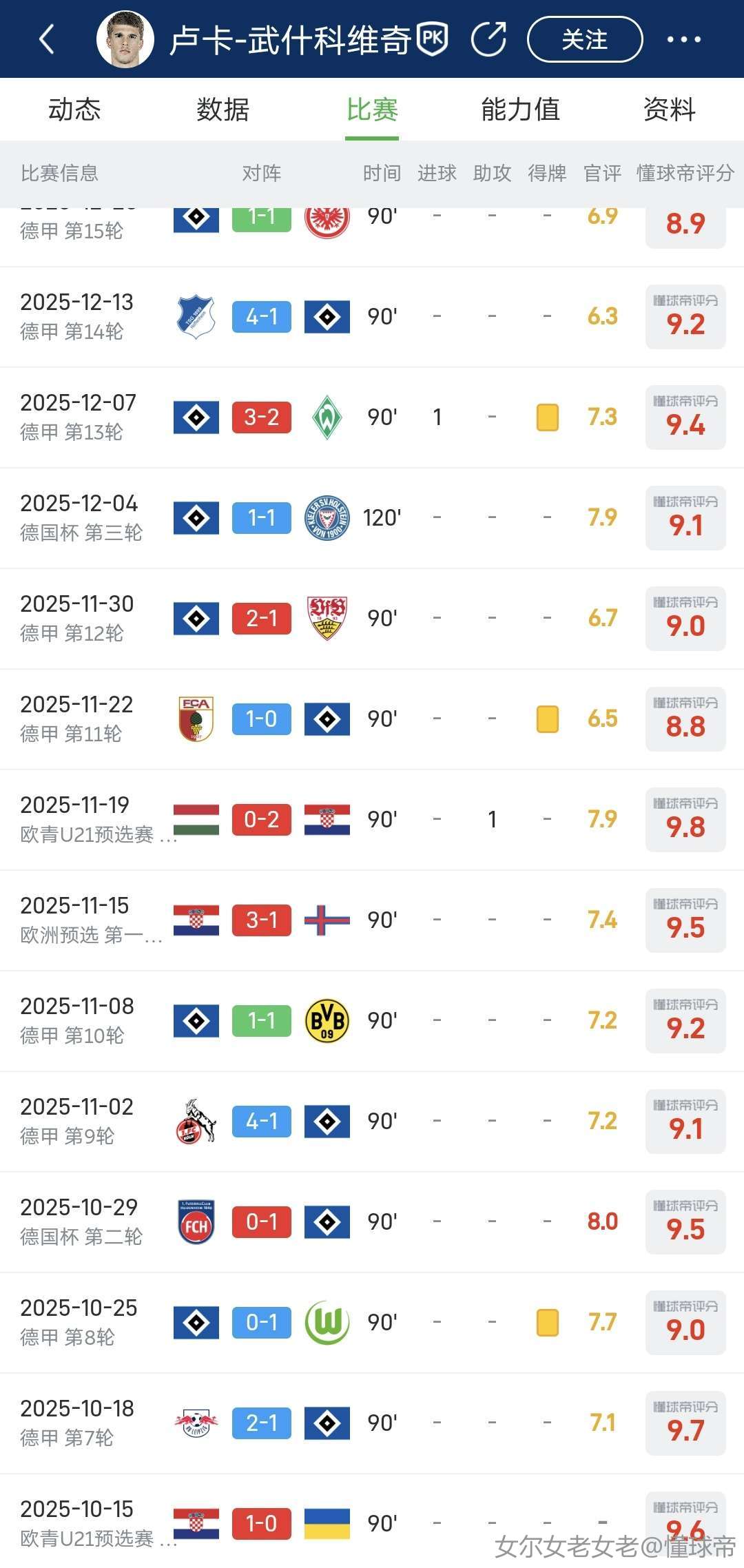This screenshot has height=1568, width=744.
Task: Tap the back arrow icon
Action: click(47, 39)
